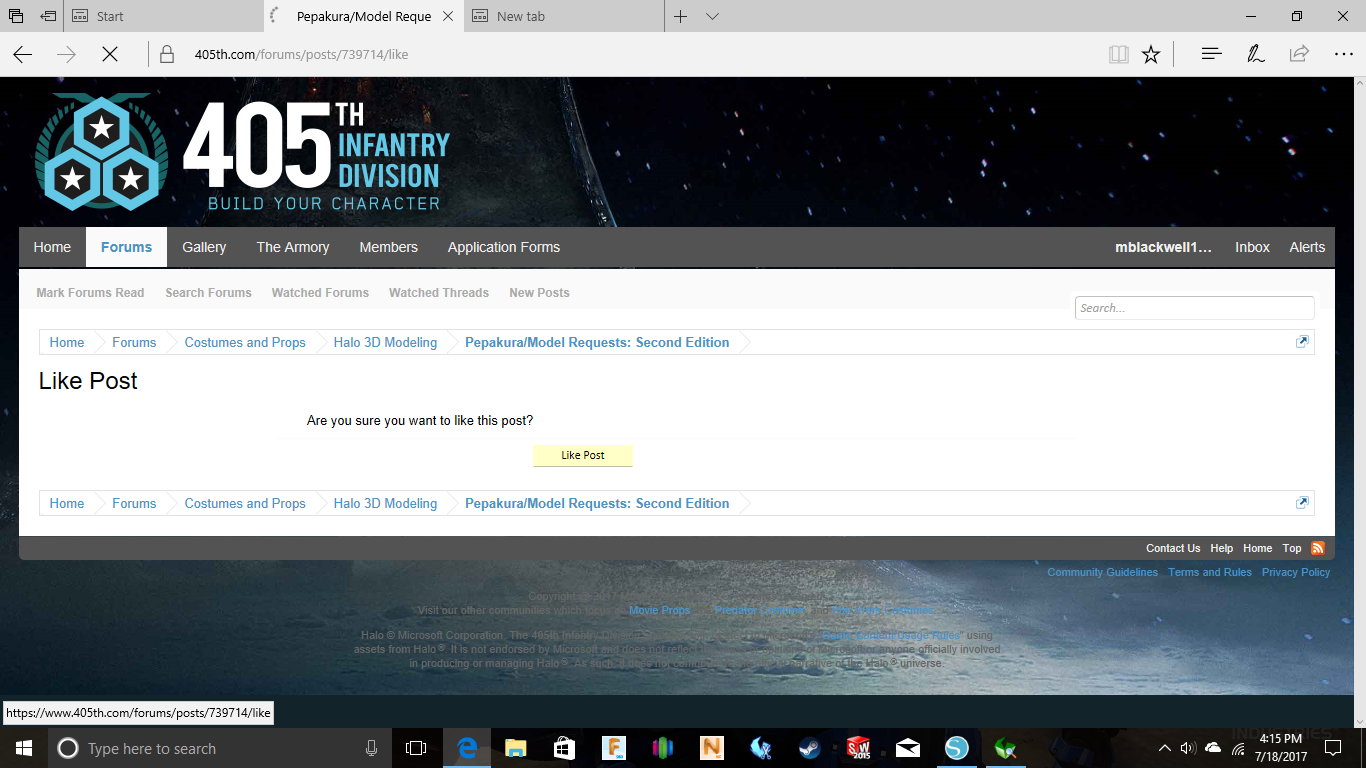The height and width of the screenshot is (768, 1366).
Task: Click Mark Forums Read link
Action: point(90,293)
